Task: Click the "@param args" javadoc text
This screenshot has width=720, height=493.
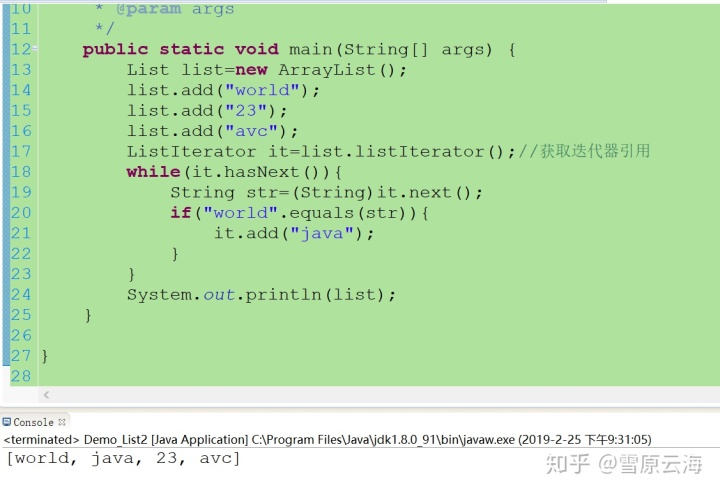Action: pyautogui.click(x=175, y=9)
